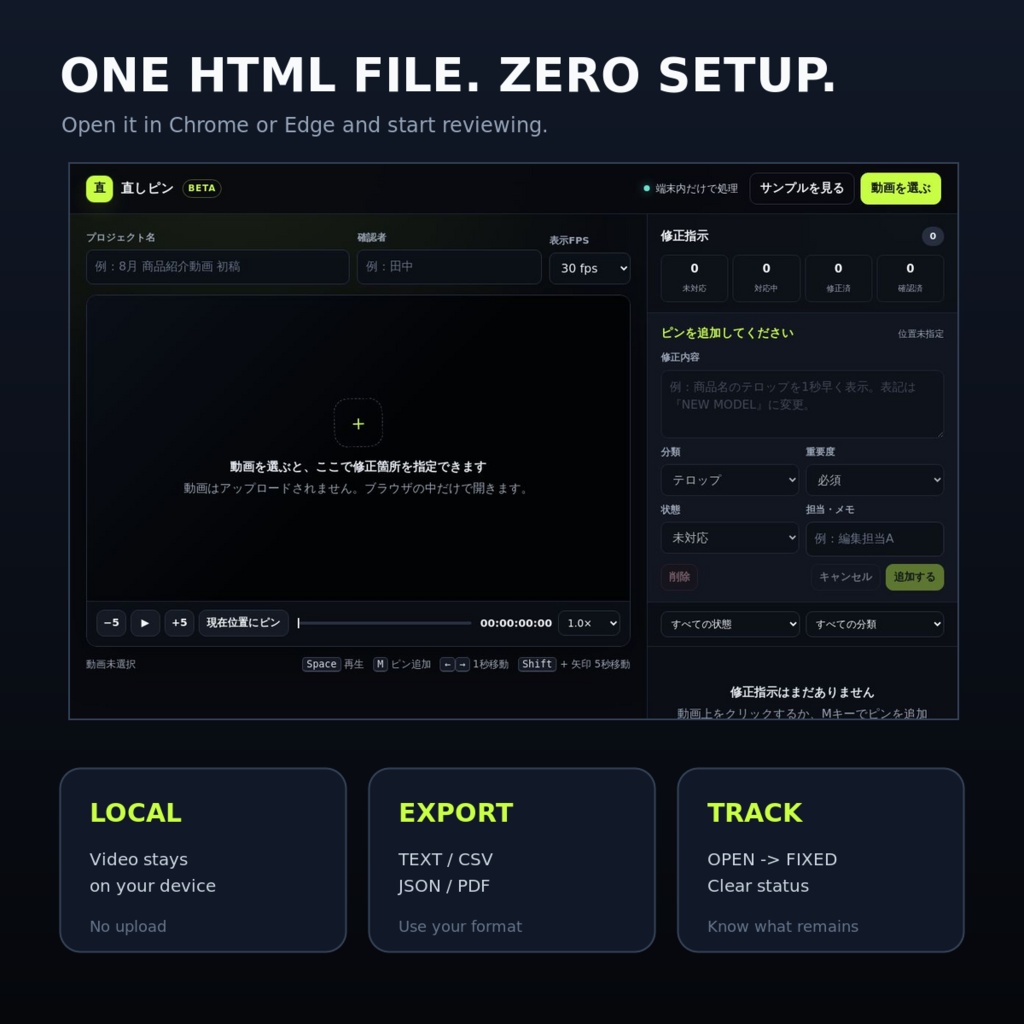
Task: Click the 追加する button
Action: tap(914, 577)
